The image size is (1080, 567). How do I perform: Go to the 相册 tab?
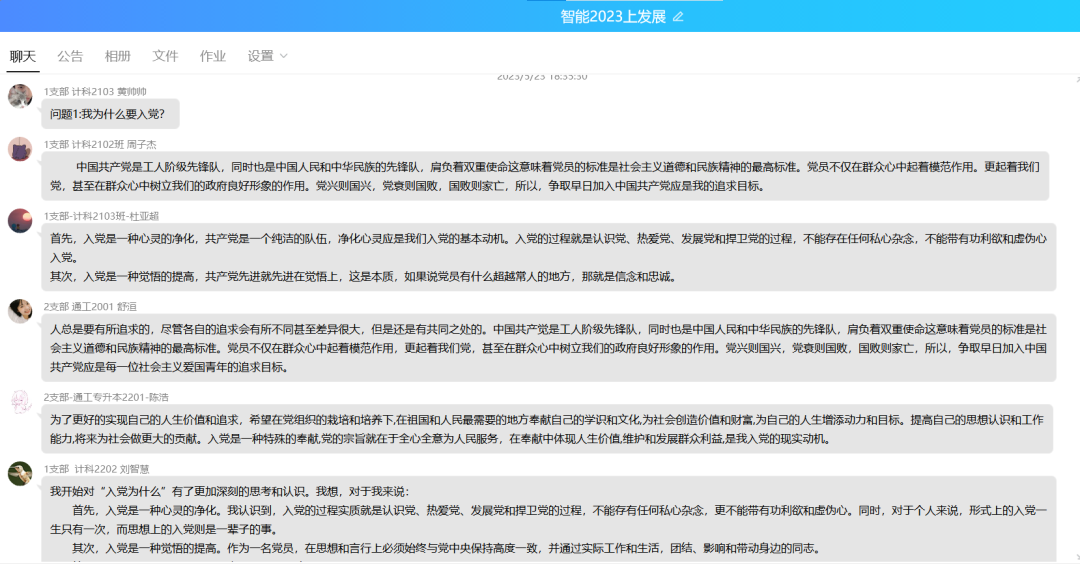coord(118,56)
